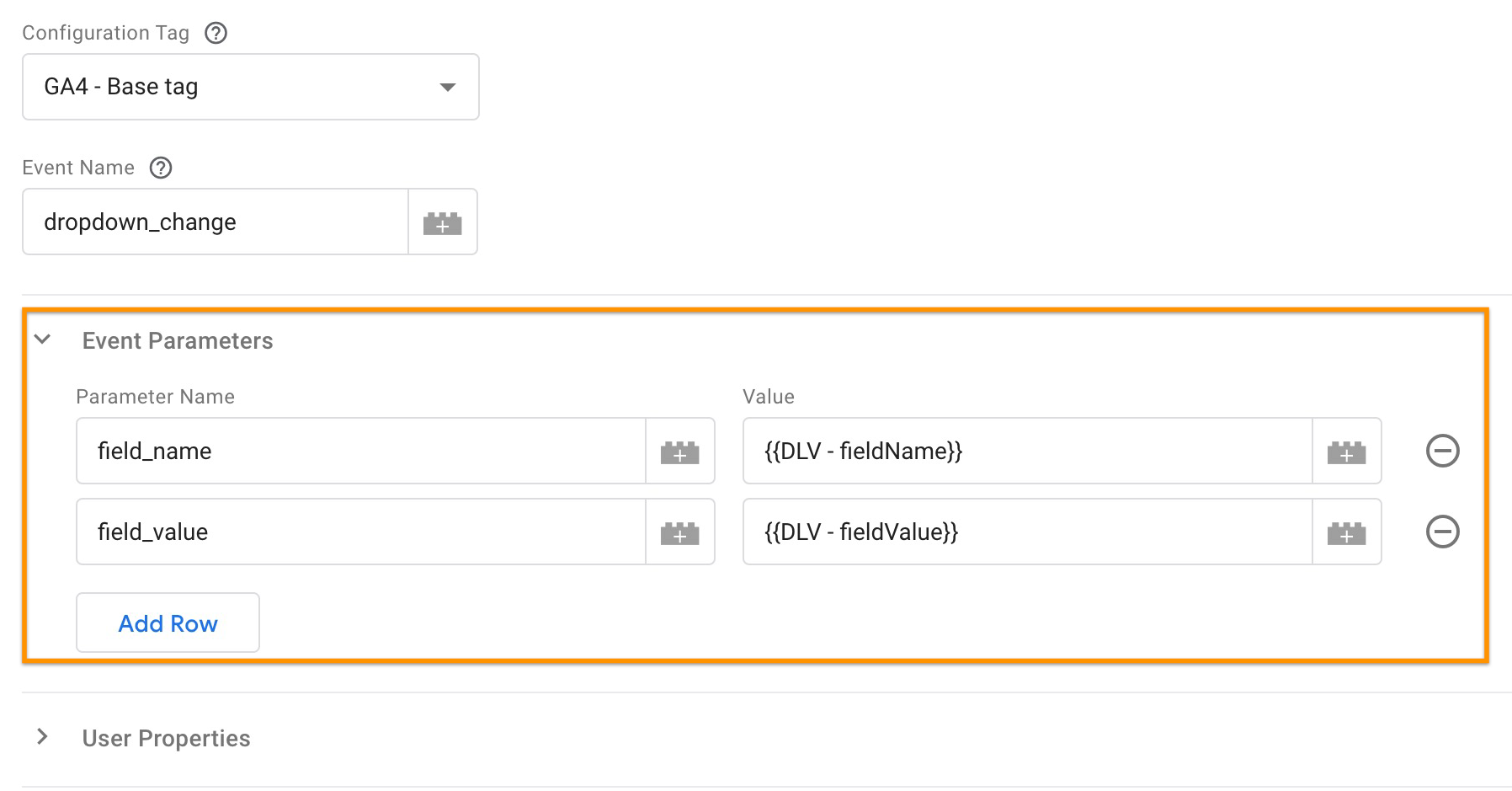Viewport: 1512px width, 791px height.
Task: Click the Event Name help icon
Action: tap(160, 168)
